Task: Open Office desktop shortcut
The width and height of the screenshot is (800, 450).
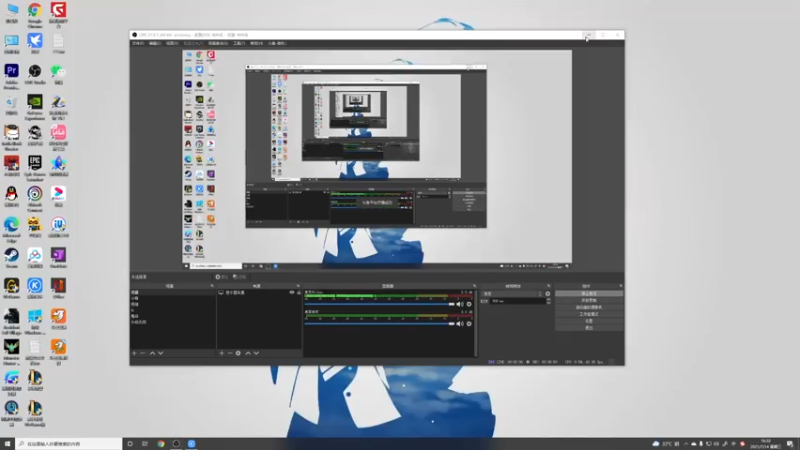Action: pyautogui.click(x=58, y=288)
